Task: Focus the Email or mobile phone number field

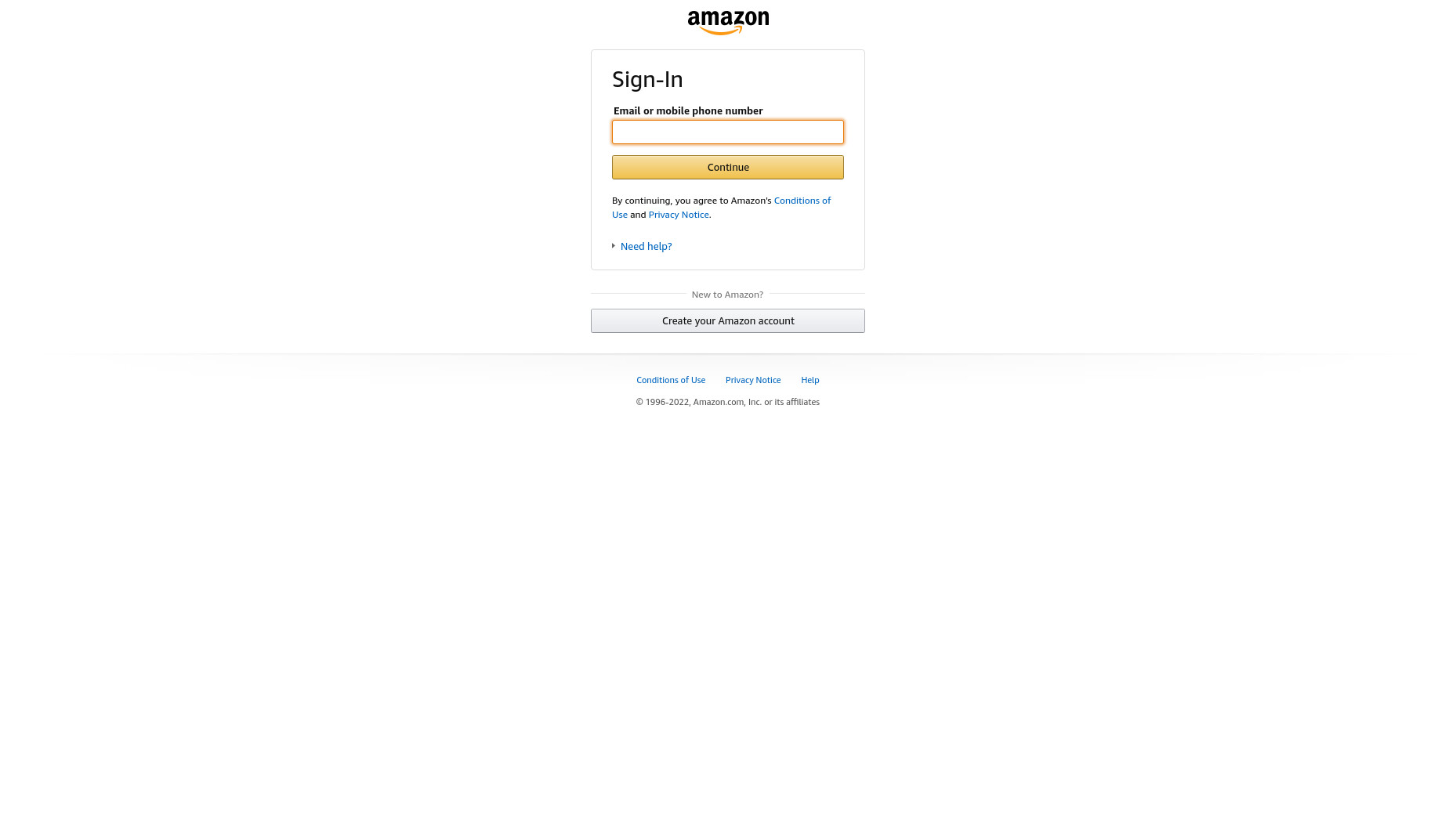Action: pyautogui.click(x=728, y=132)
